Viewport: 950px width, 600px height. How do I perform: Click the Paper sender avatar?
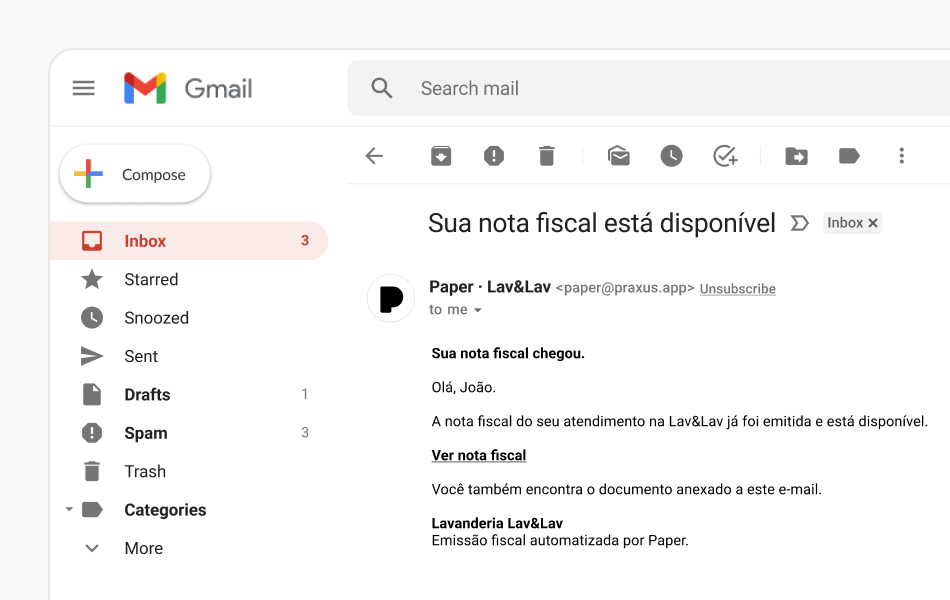click(391, 298)
